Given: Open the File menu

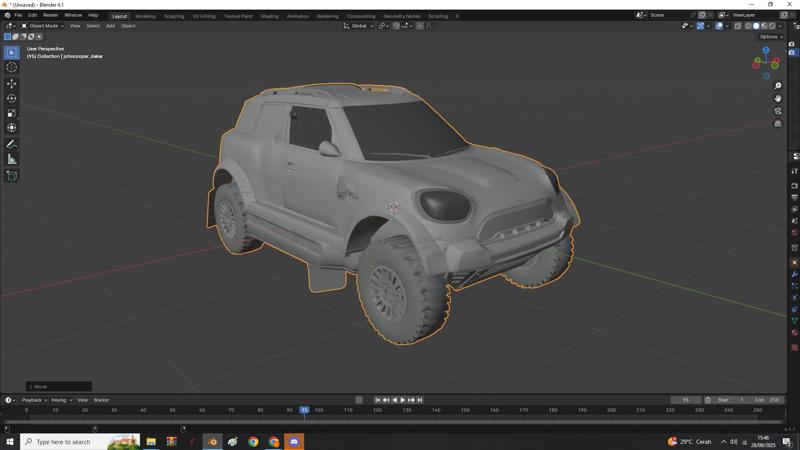Looking at the screenshot, I should (18, 15).
